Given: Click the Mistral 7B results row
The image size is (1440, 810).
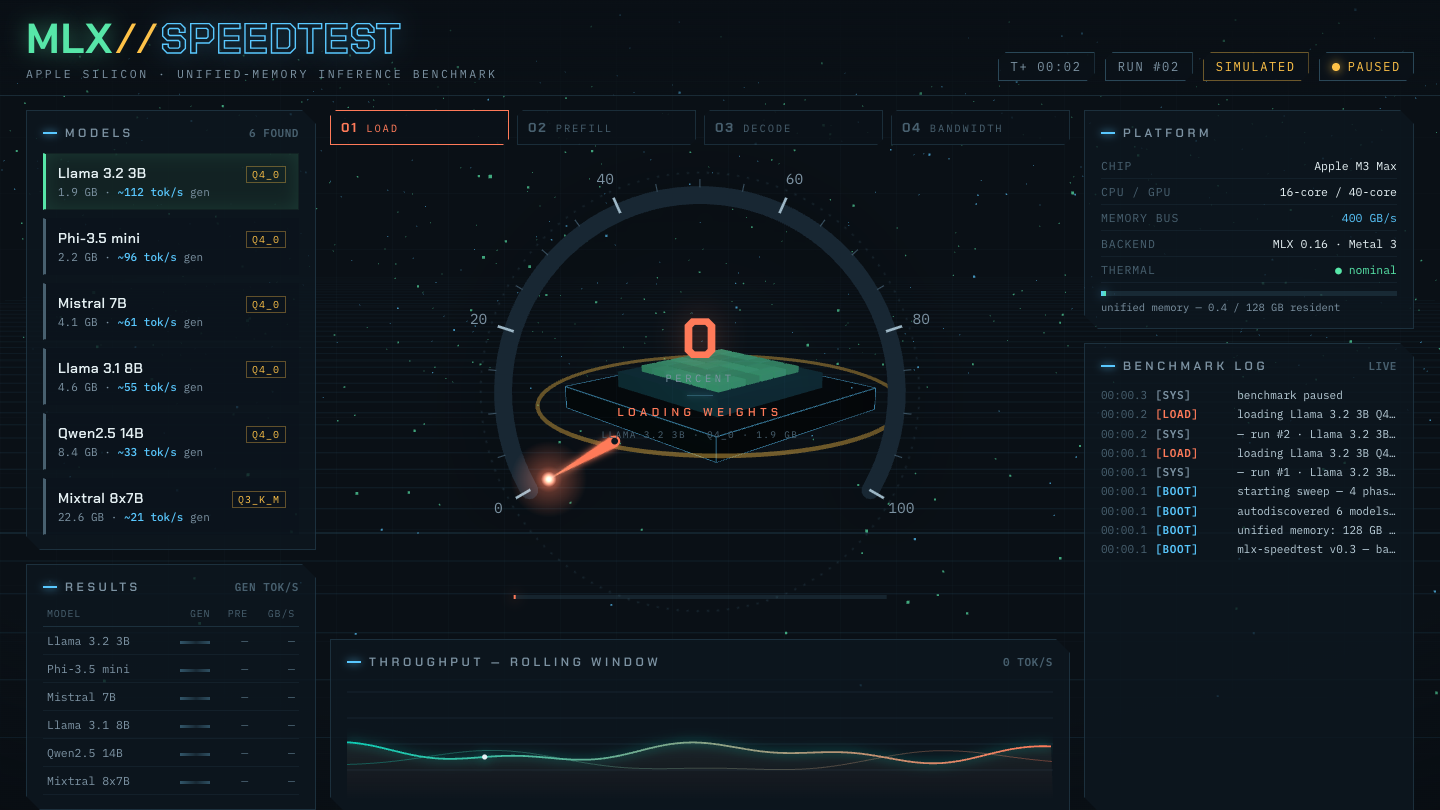Looking at the screenshot, I should 171,697.
